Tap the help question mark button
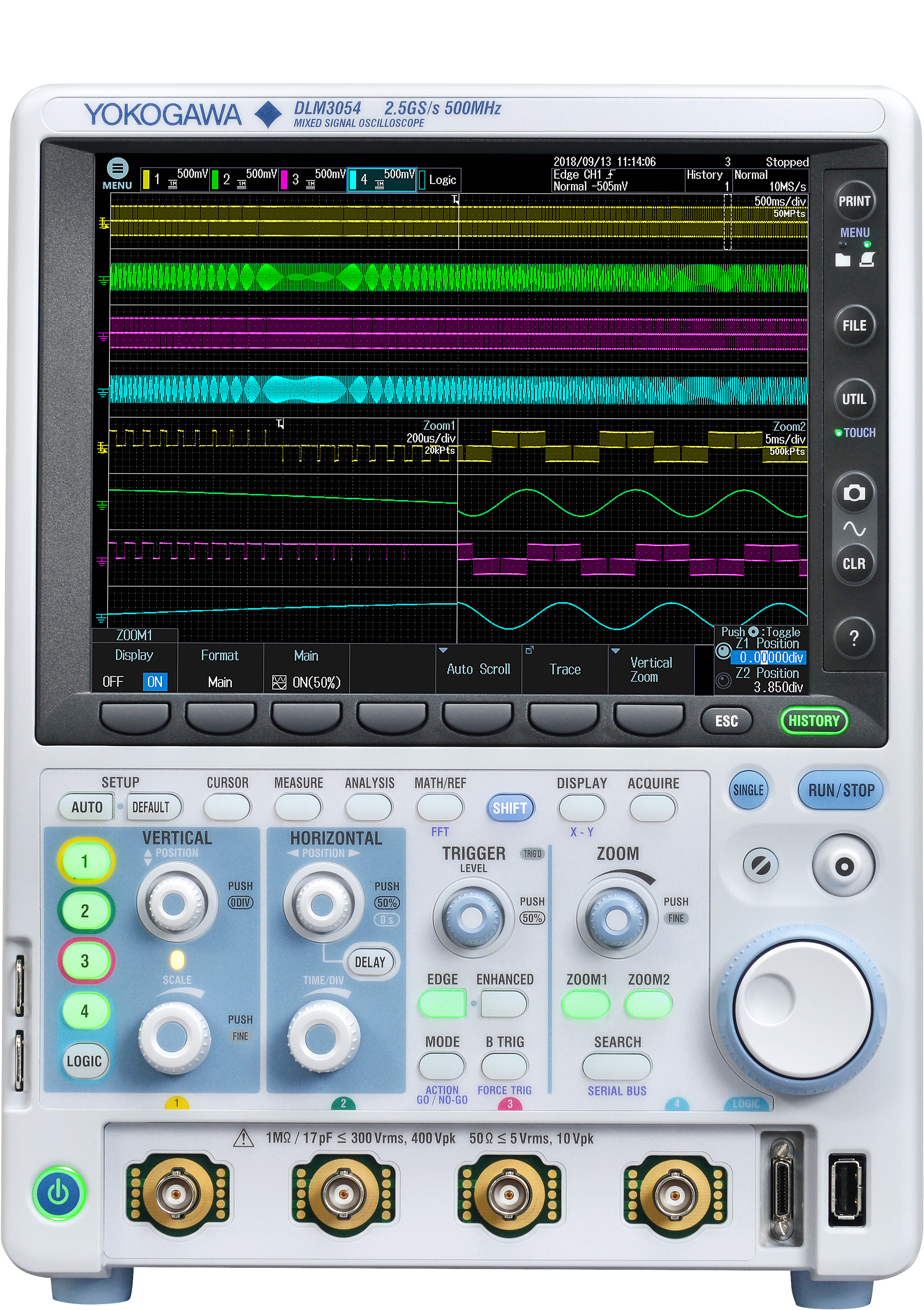924x1310 pixels. point(854,638)
